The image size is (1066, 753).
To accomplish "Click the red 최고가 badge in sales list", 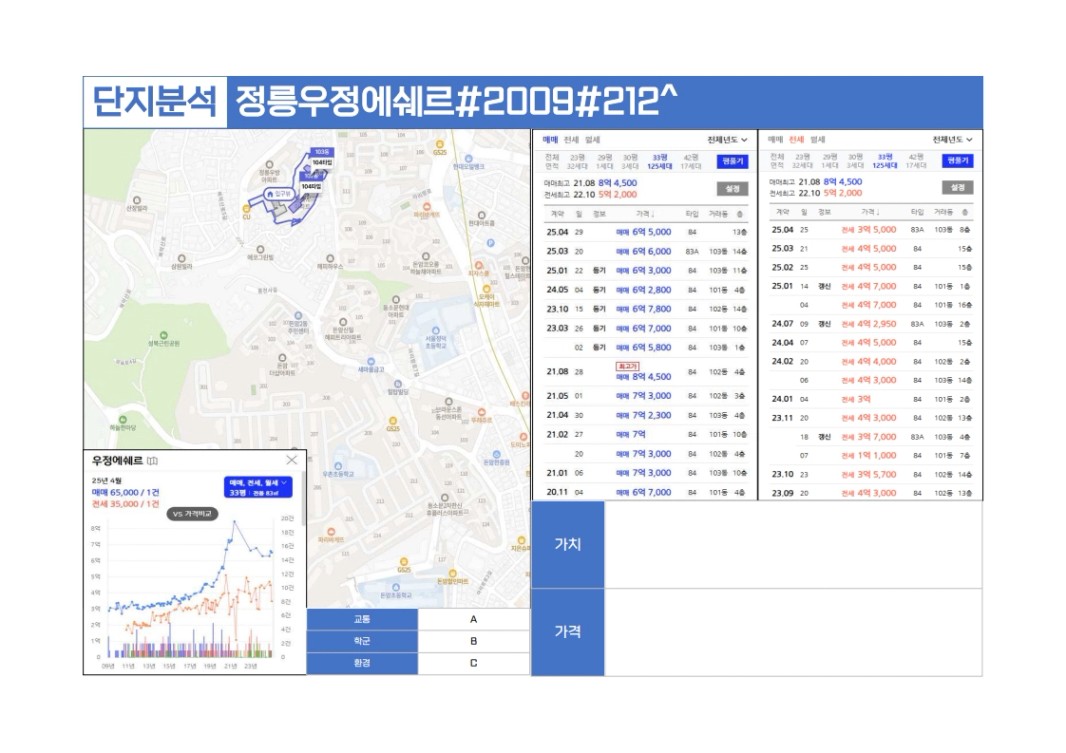I will click(x=627, y=366).
